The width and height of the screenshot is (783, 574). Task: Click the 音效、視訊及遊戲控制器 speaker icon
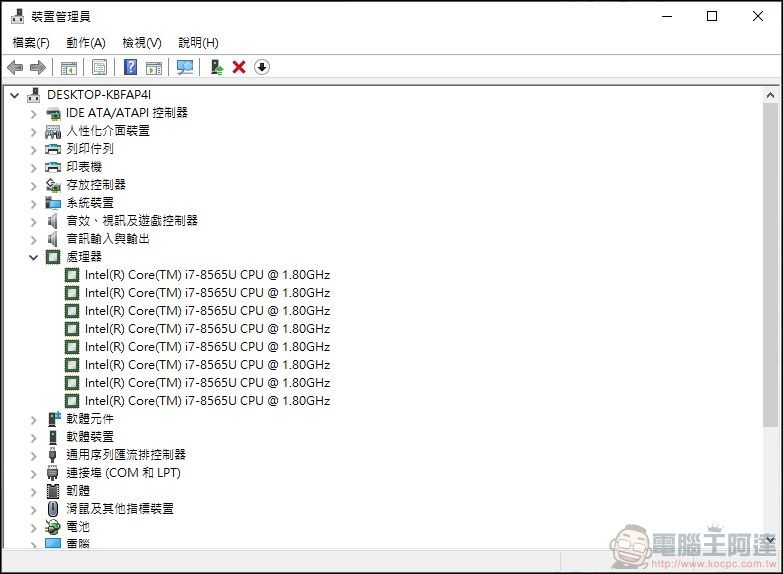click(52, 221)
